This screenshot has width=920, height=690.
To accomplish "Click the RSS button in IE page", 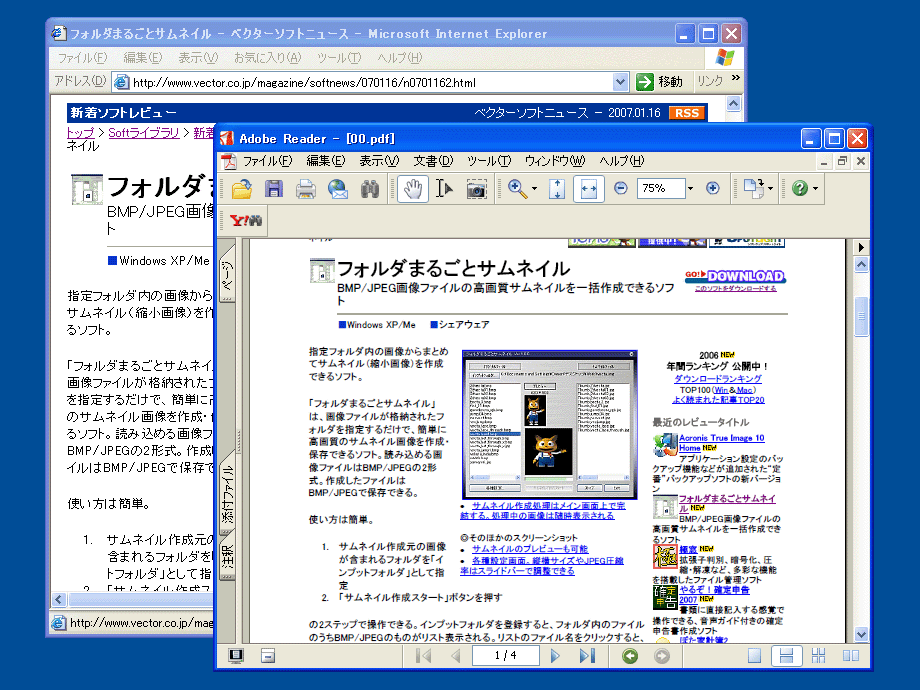I will [x=686, y=113].
